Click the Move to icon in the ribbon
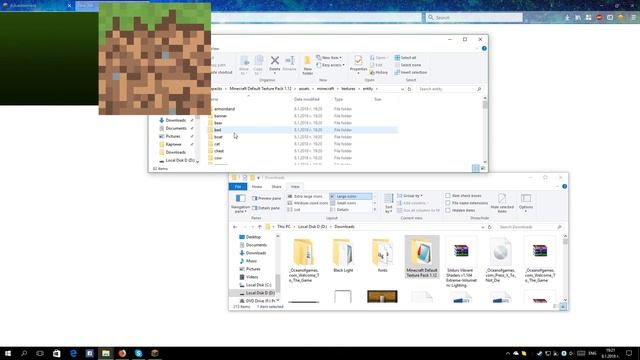The image size is (640, 360). (244, 65)
